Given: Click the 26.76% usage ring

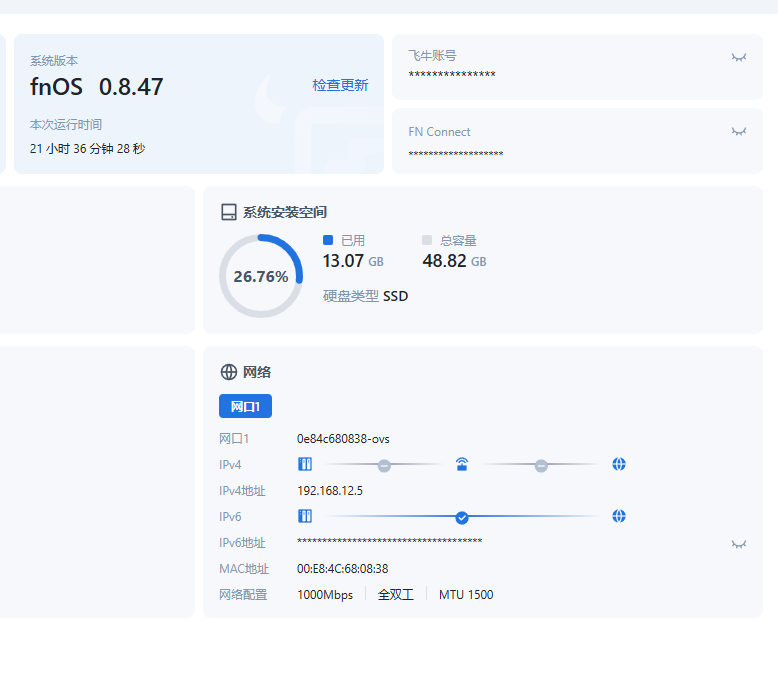Looking at the screenshot, I should (261, 276).
